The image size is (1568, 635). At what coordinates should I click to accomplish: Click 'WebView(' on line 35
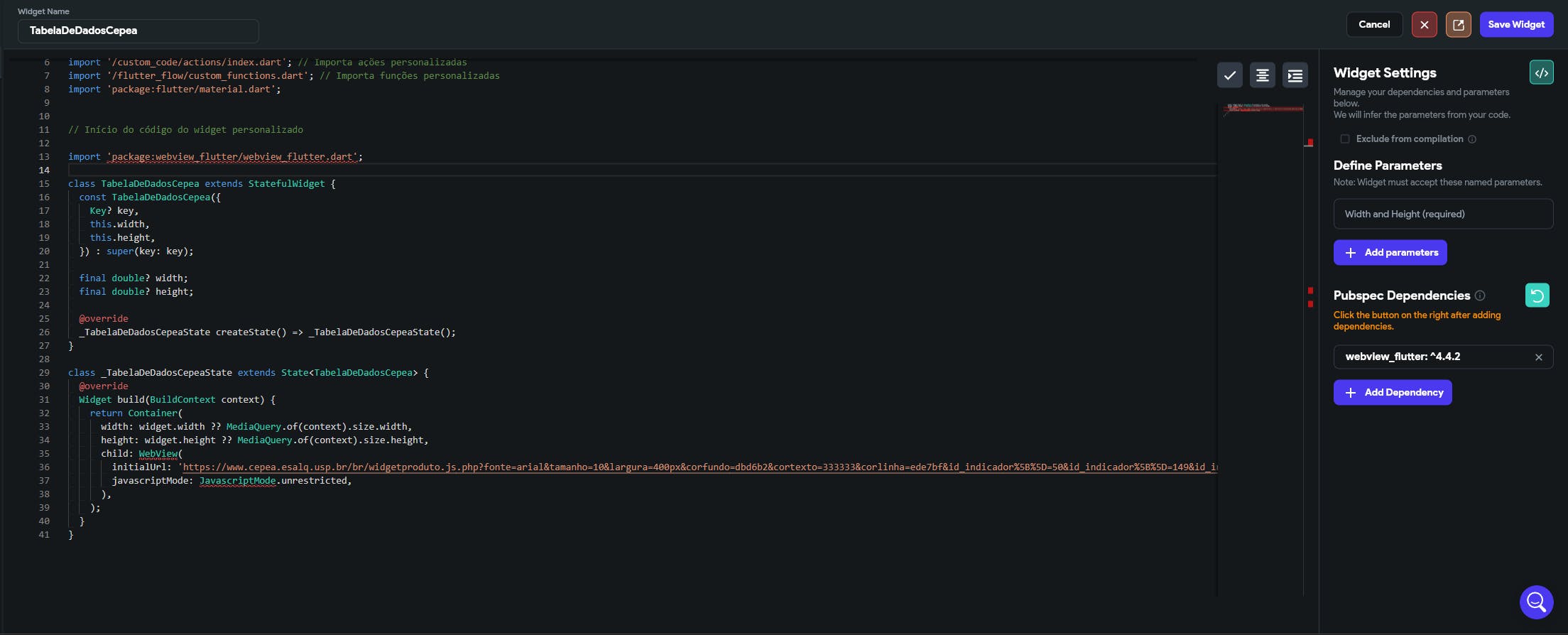click(160, 453)
